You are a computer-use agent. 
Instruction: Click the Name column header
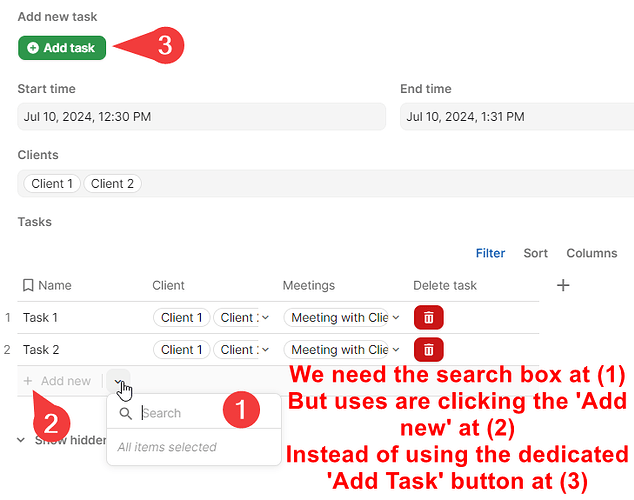point(55,285)
